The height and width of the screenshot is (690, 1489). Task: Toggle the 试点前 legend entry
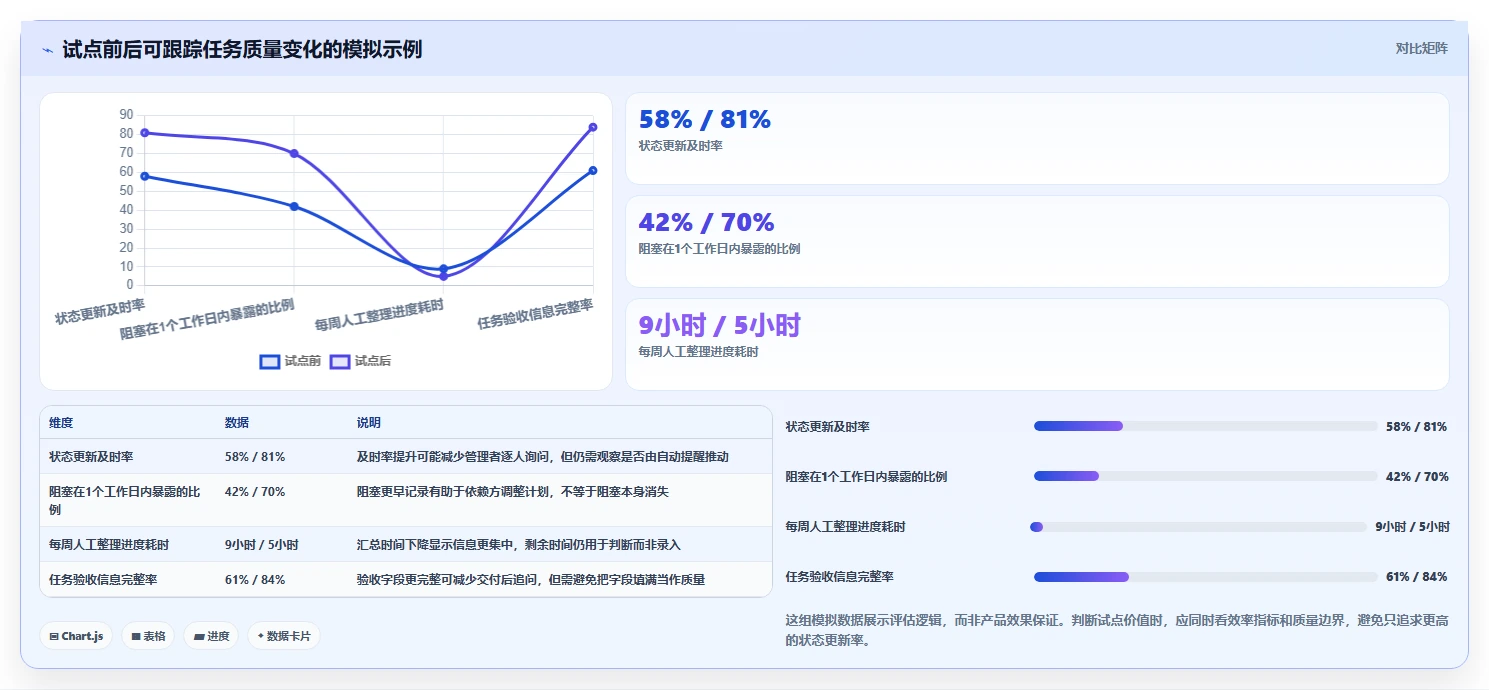(290, 361)
